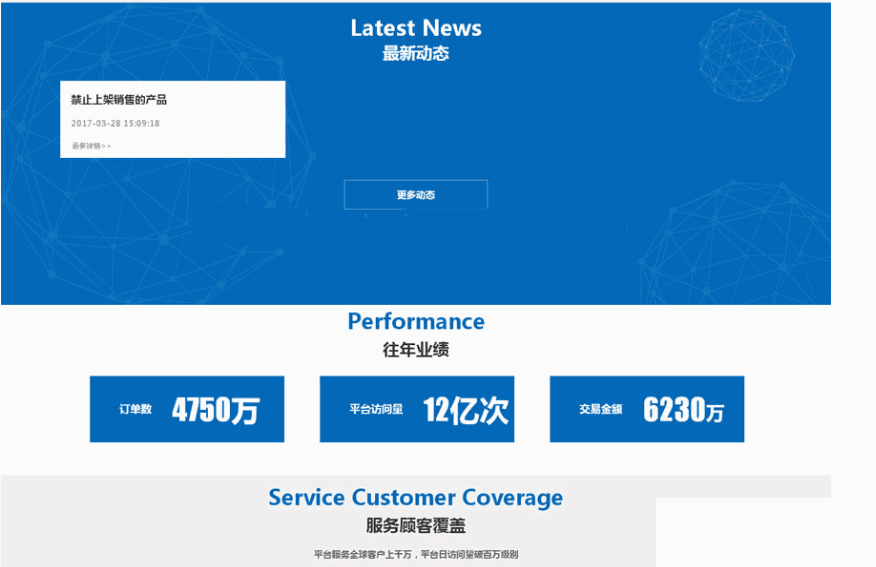
Task: Click the 12亿次 figure
Action: click(x=465, y=410)
